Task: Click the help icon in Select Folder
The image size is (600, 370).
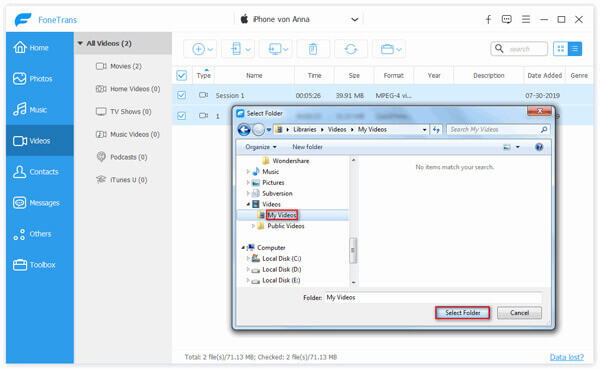Action: (539, 147)
